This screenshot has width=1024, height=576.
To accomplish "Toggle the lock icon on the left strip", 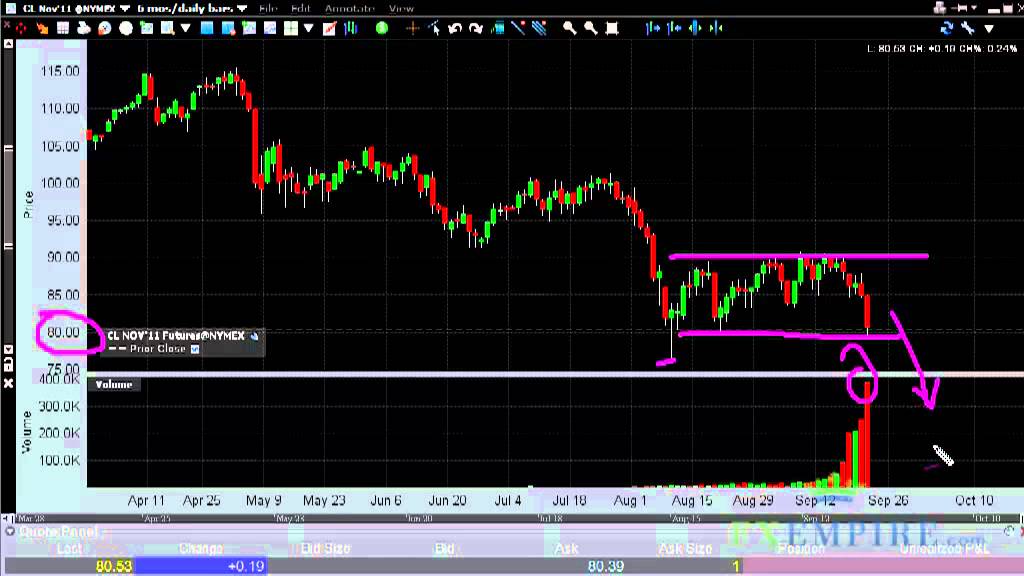I will click(x=8, y=365).
